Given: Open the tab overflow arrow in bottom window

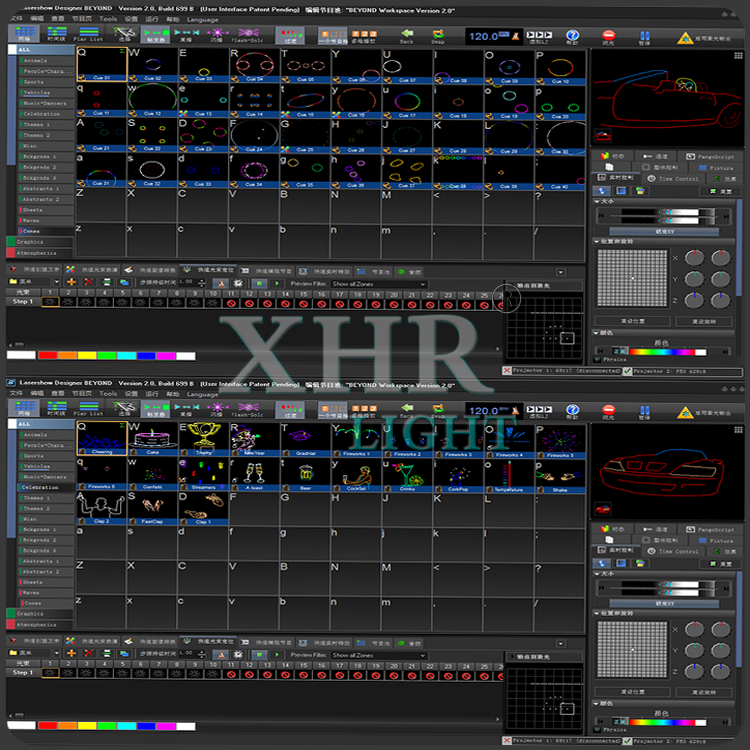Looking at the screenshot, I should (561, 644).
